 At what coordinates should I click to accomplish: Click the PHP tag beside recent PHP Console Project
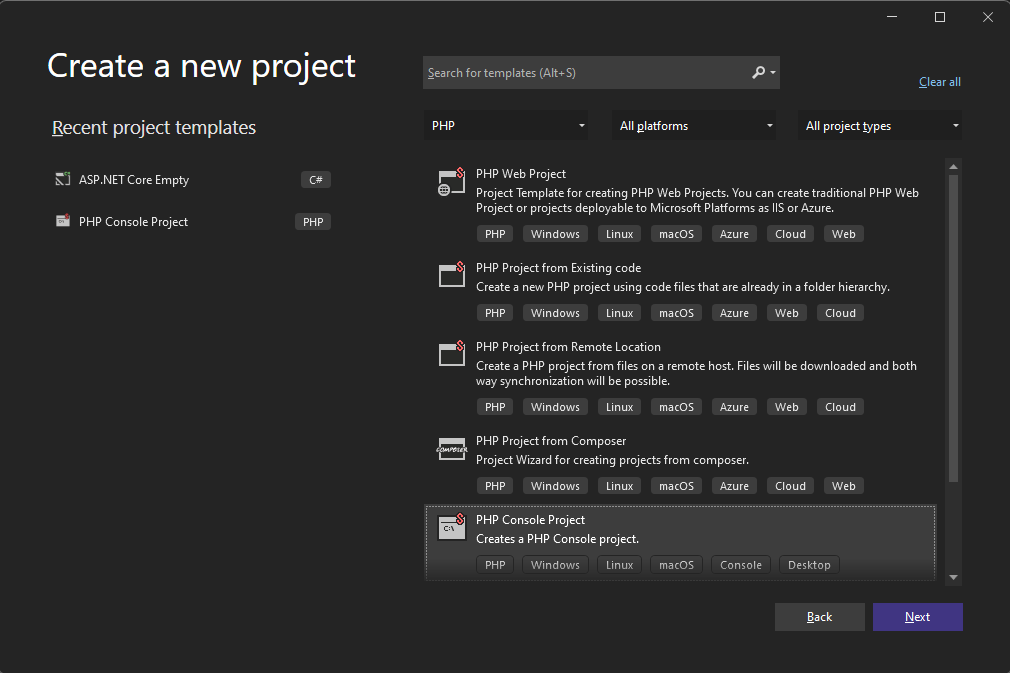(313, 222)
